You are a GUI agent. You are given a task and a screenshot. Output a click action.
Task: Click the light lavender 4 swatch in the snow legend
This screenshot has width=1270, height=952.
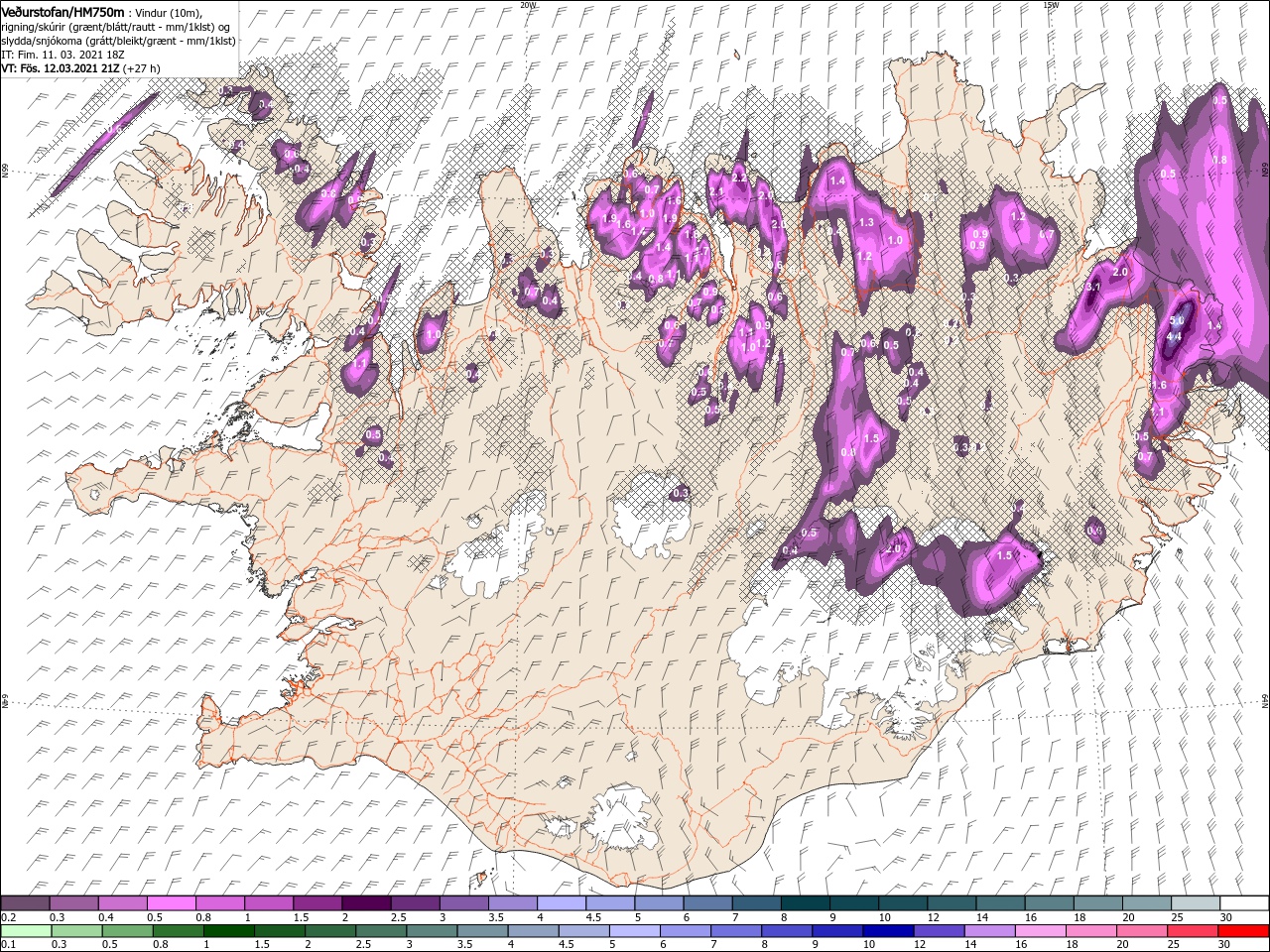pos(562,903)
